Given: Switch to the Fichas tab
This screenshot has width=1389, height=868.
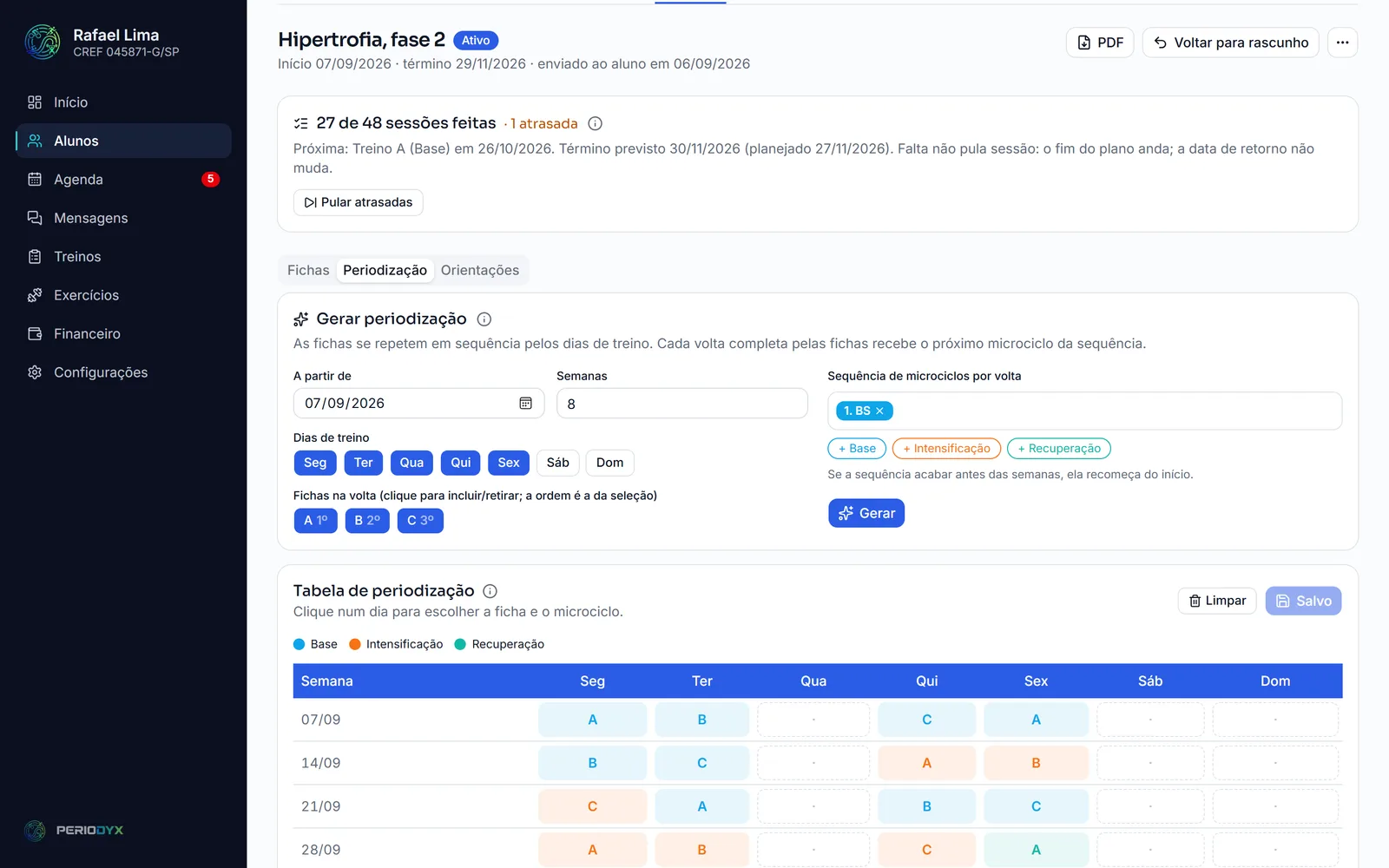Looking at the screenshot, I should point(308,270).
